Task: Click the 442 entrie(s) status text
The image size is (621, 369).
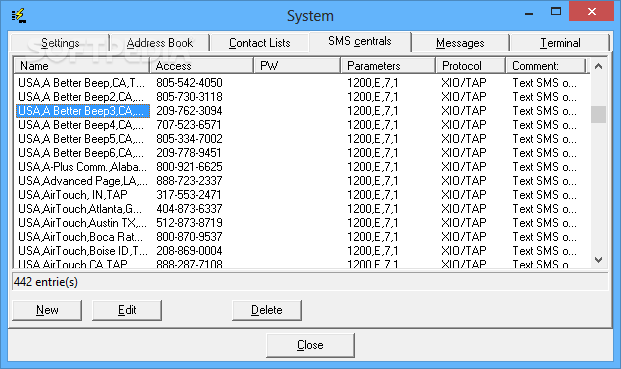Action: [46, 282]
